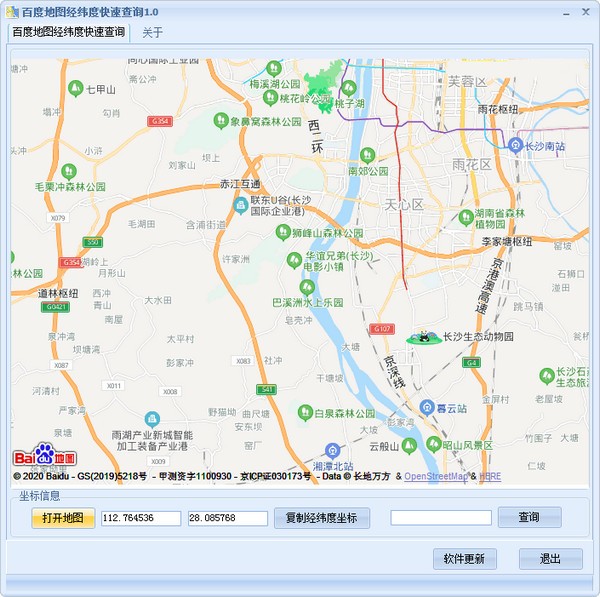Viewport: 600px width, 597px height.
Task: Click the 跳马镇 town label
Action: (x=528, y=306)
